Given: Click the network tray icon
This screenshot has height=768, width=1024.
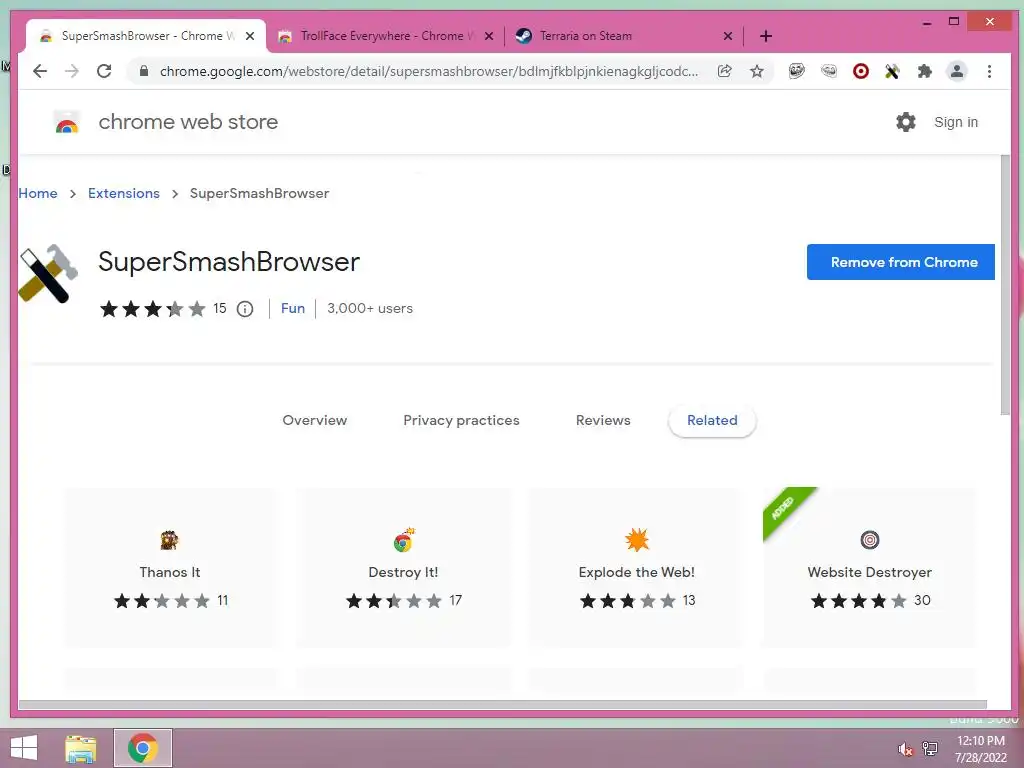Looking at the screenshot, I should 930,748.
